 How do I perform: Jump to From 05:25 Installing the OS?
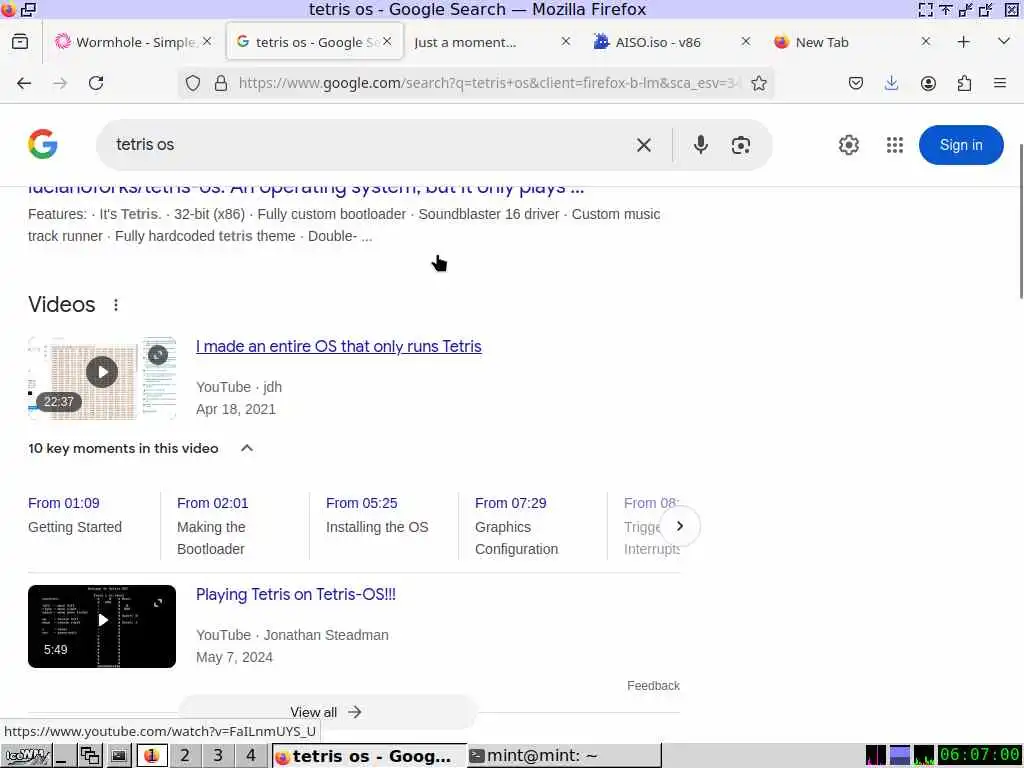[x=377, y=515]
